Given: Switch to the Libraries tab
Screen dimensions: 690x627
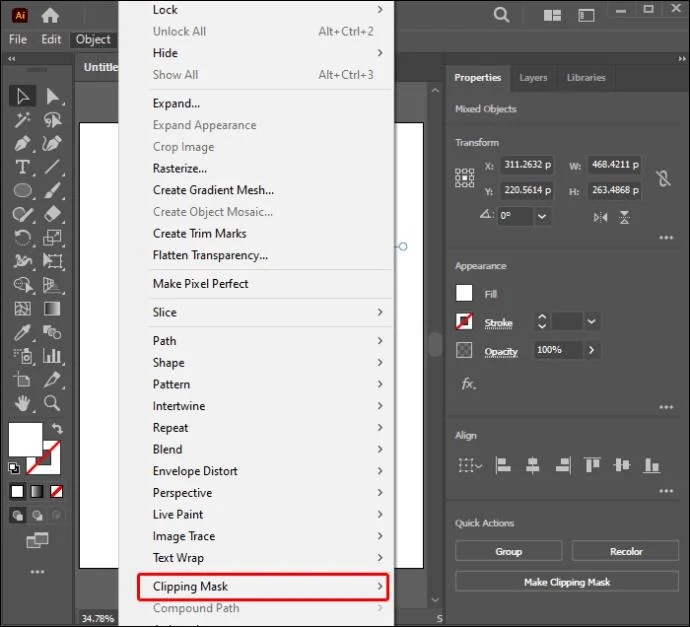Looking at the screenshot, I should tap(586, 78).
